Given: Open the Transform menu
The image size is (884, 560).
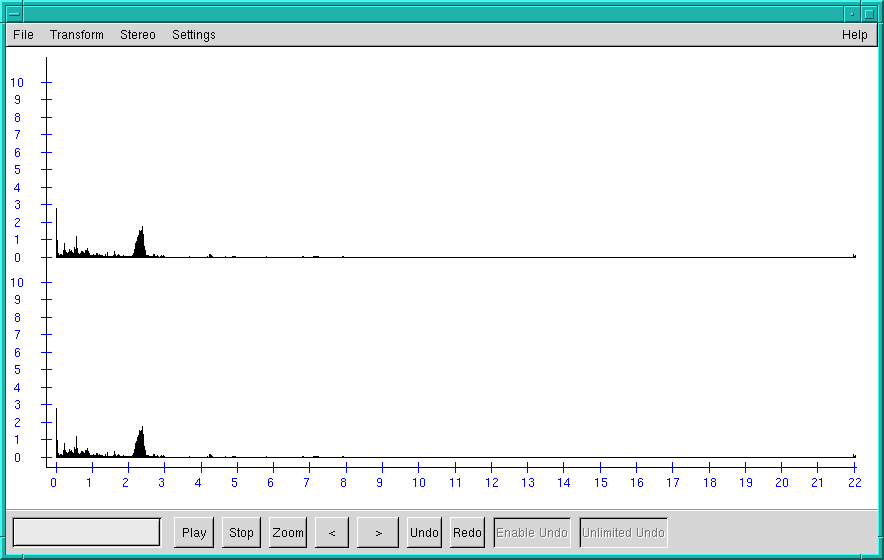Looking at the screenshot, I should click(77, 35).
